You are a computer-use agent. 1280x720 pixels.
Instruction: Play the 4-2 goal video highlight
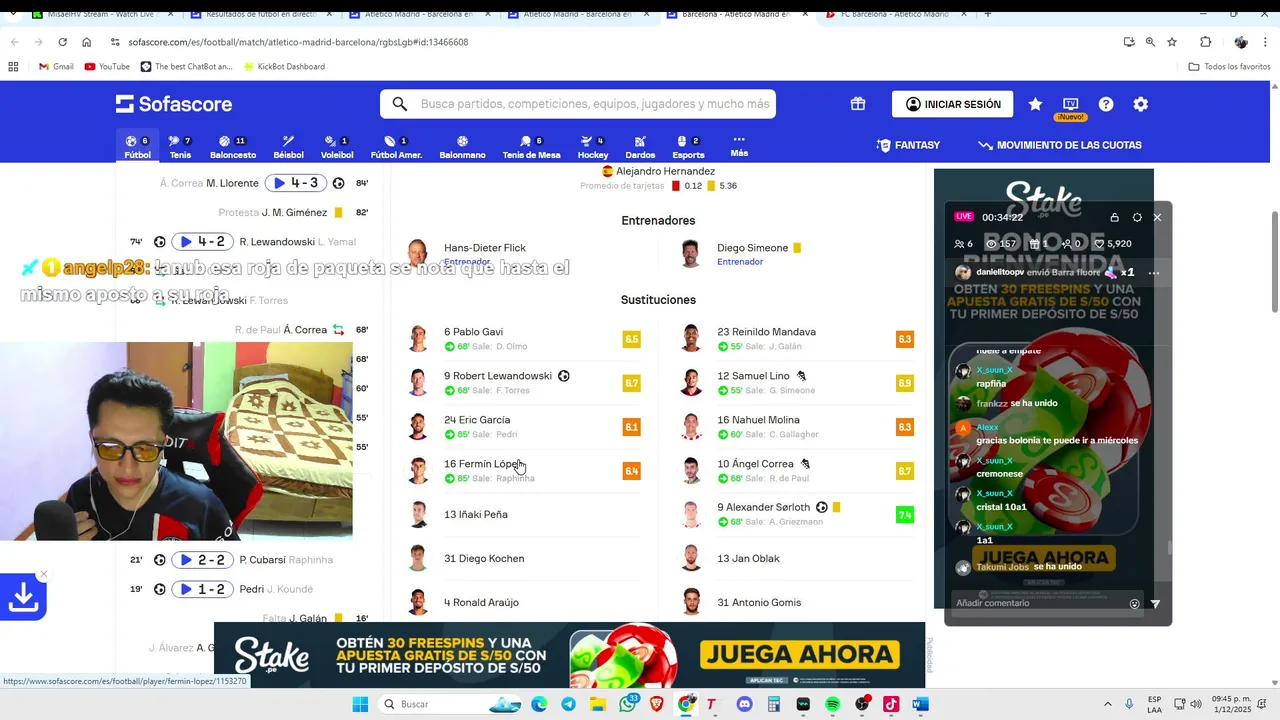click(x=202, y=242)
